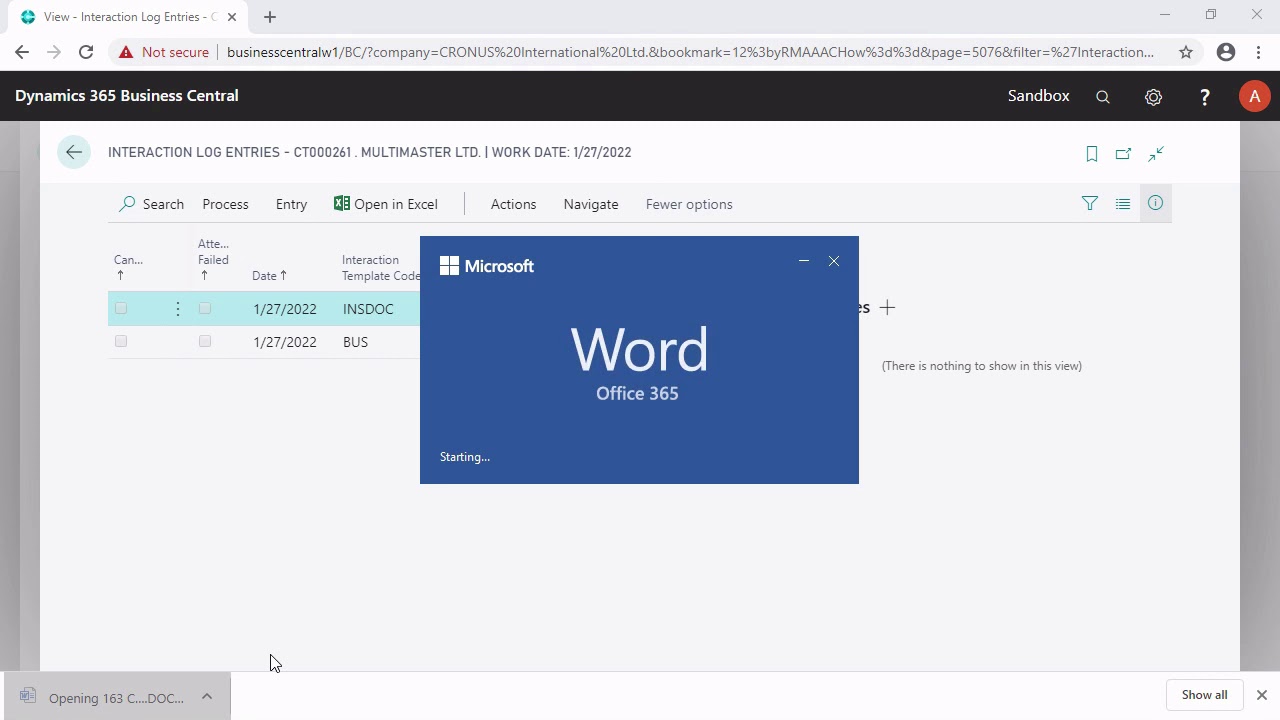Click the Sandbox environment label

click(1038, 96)
